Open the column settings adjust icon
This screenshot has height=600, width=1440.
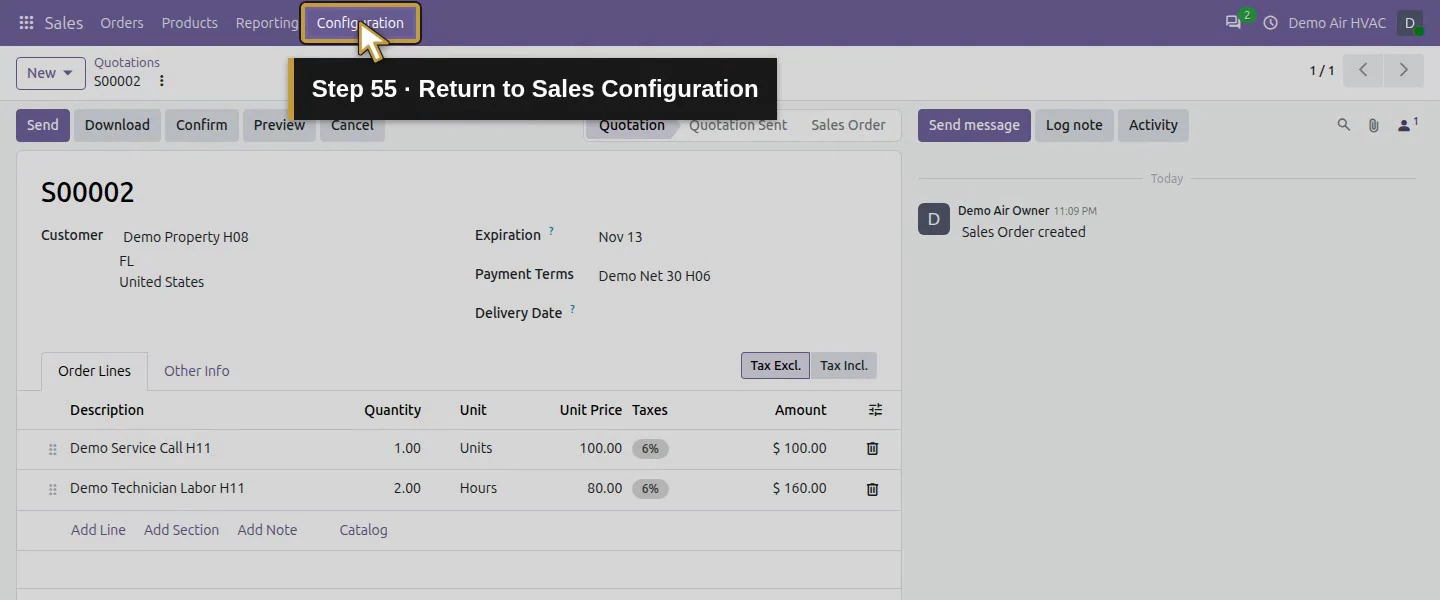(x=876, y=410)
